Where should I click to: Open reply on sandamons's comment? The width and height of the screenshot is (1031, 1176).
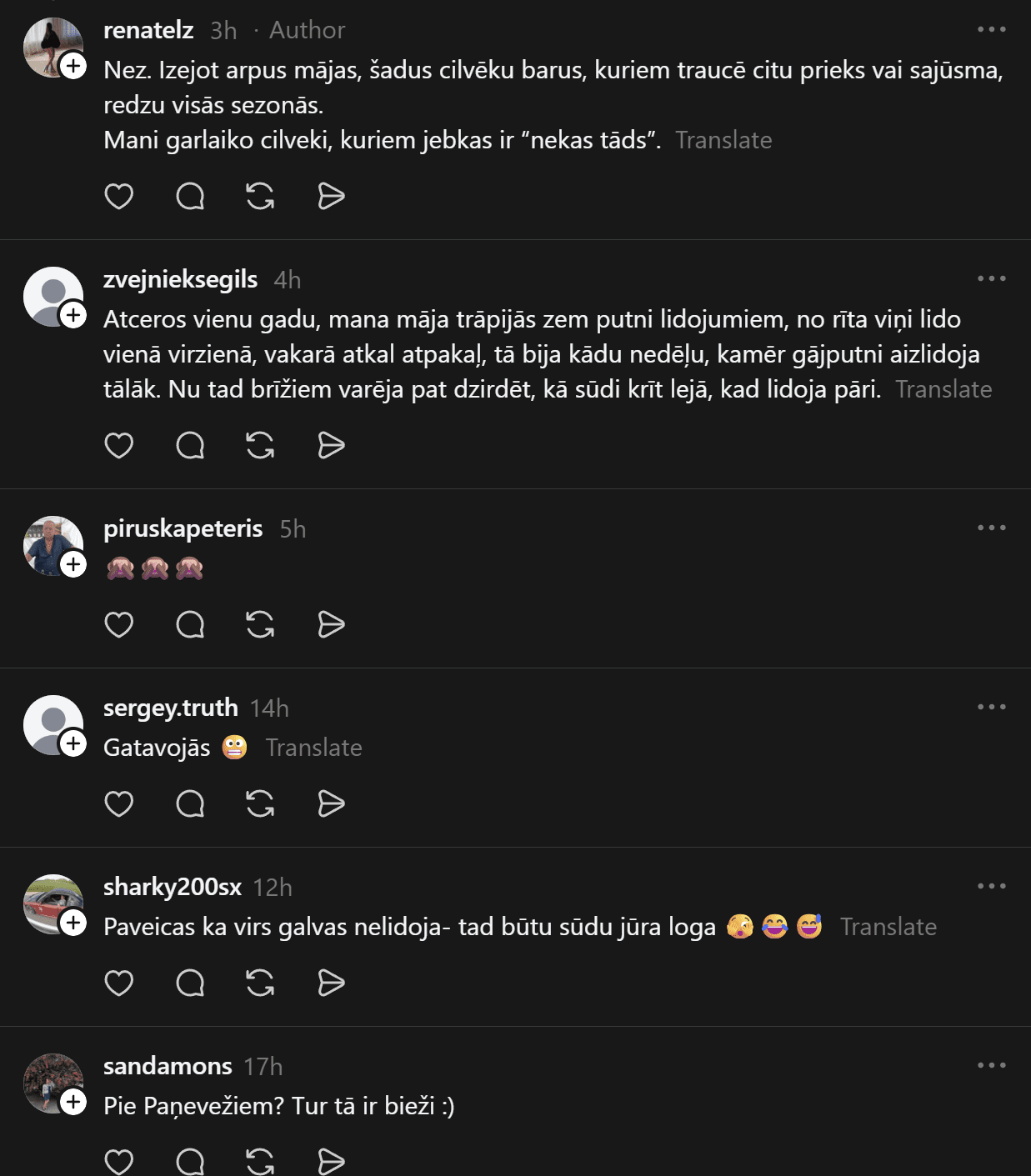click(190, 1161)
